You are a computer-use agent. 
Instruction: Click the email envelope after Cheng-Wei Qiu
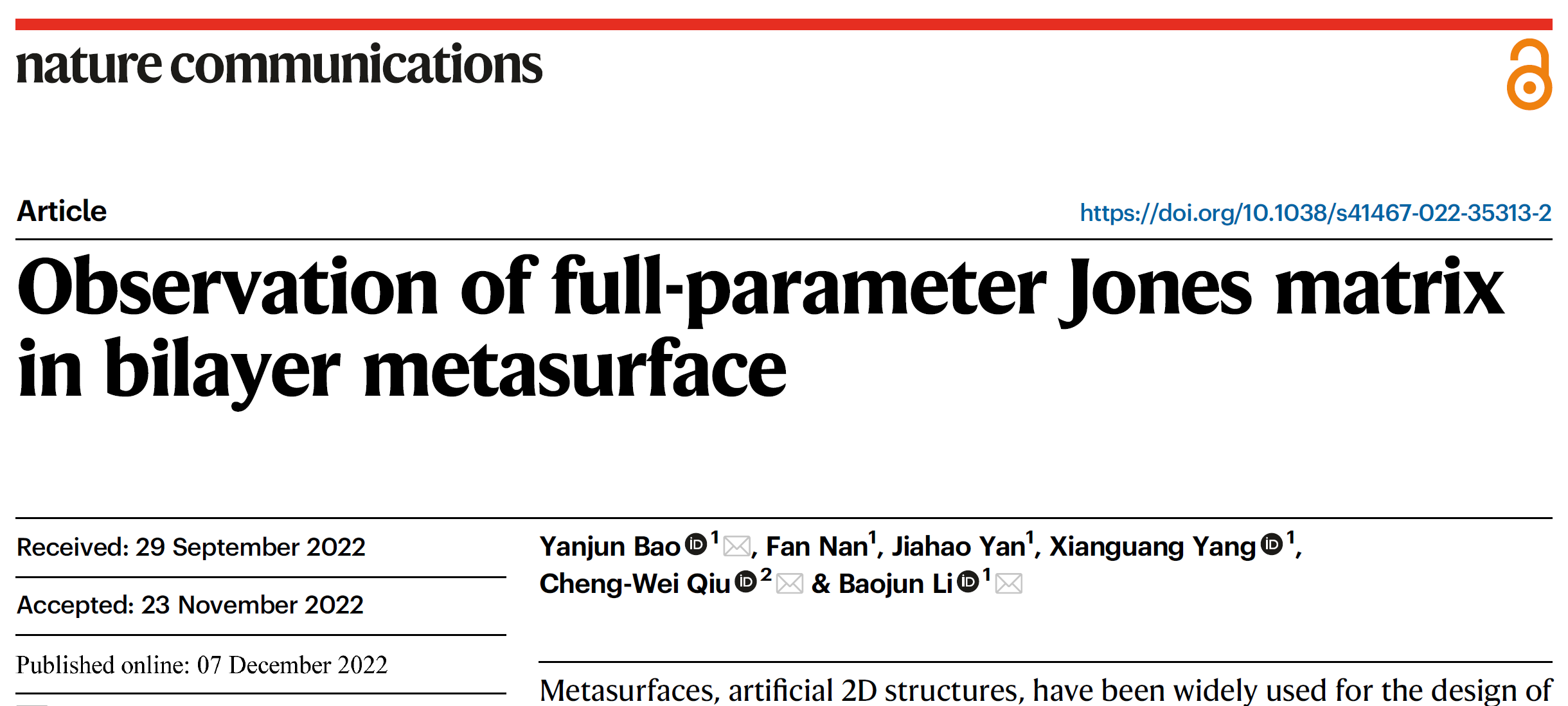click(790, 584)
